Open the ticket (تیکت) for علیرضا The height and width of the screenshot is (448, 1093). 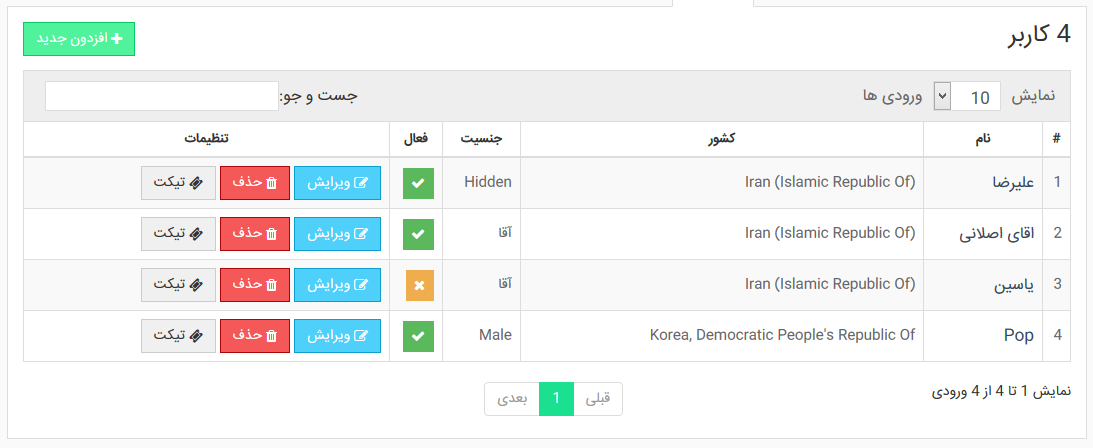[178, 183]
